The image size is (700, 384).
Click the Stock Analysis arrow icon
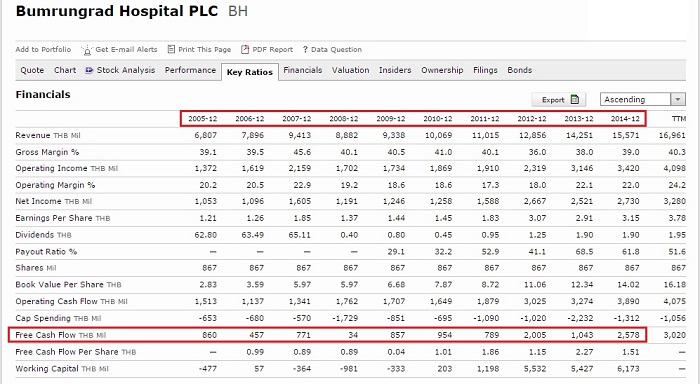click(x=89, y=70)
